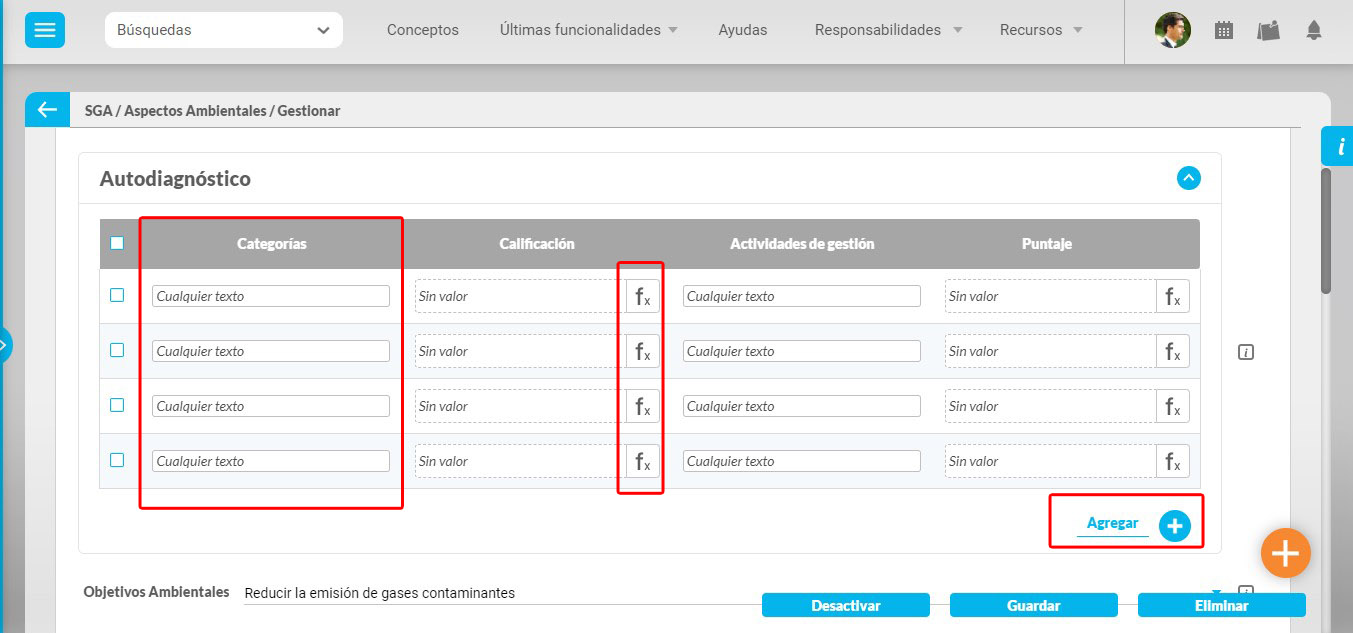Click the SGA breadcrumb path text

click(x=212, y=111)
